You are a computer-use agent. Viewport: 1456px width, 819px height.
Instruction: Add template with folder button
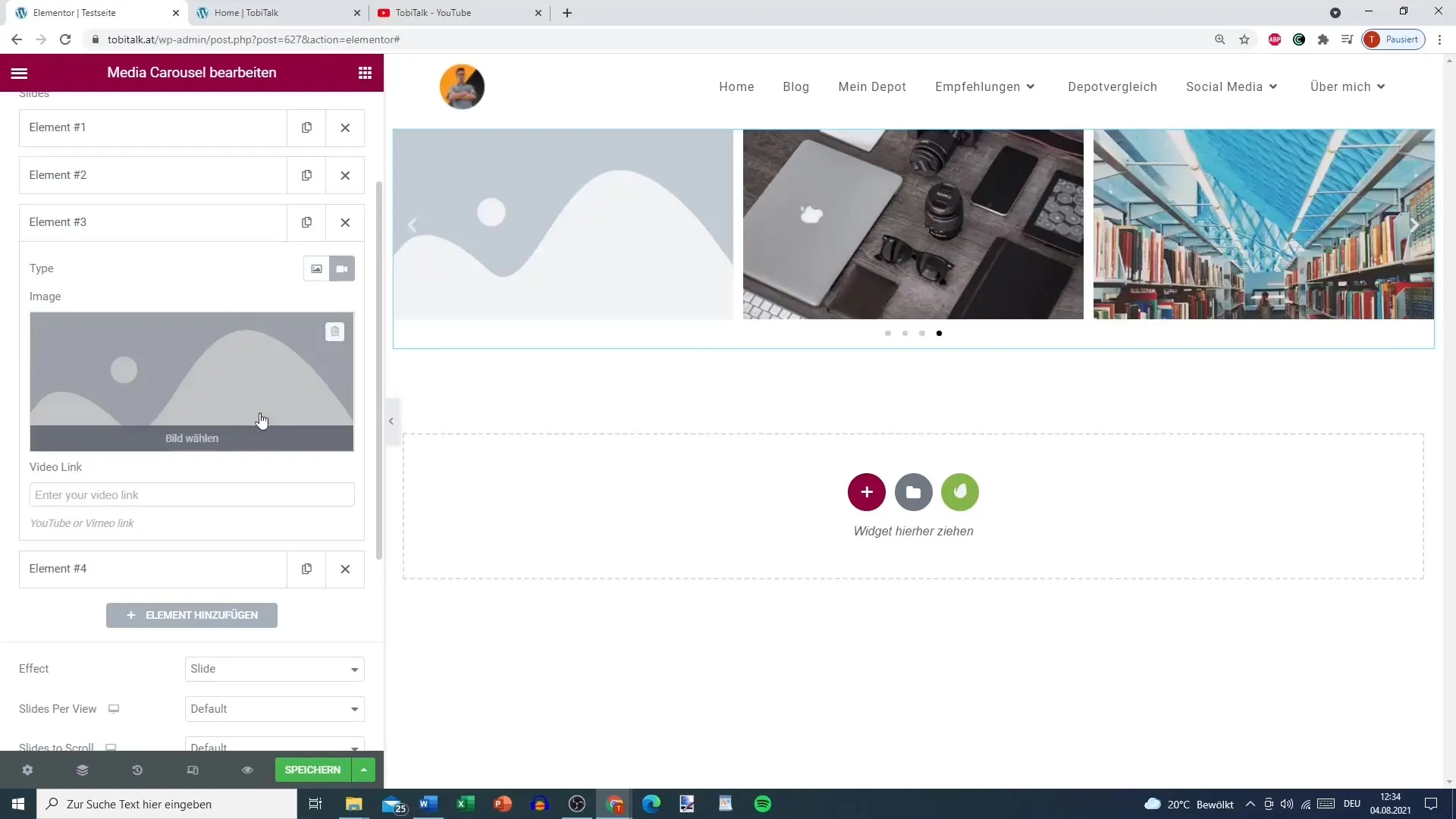click(914, 492)
